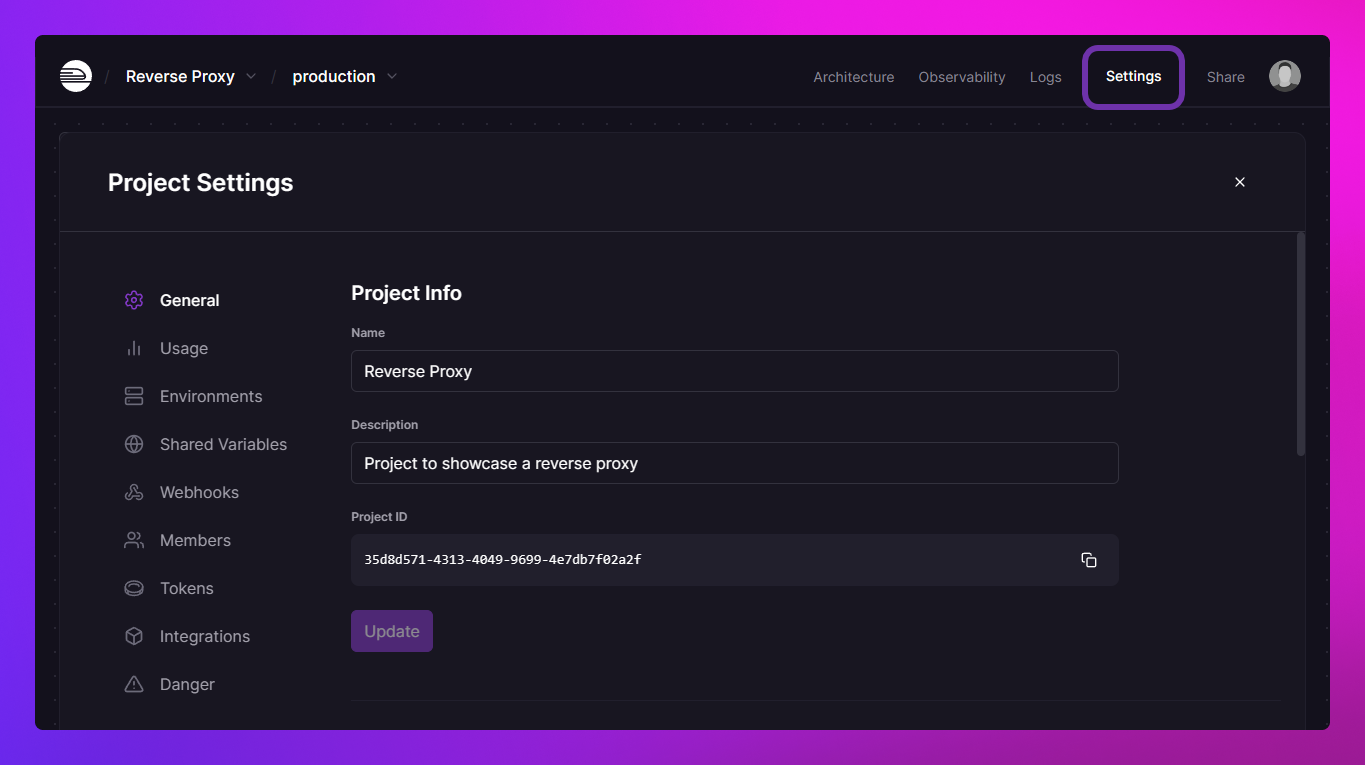Copy the Project ID with copy icon
Viewport: 1365px width, 765px height.
point(1089,560)
